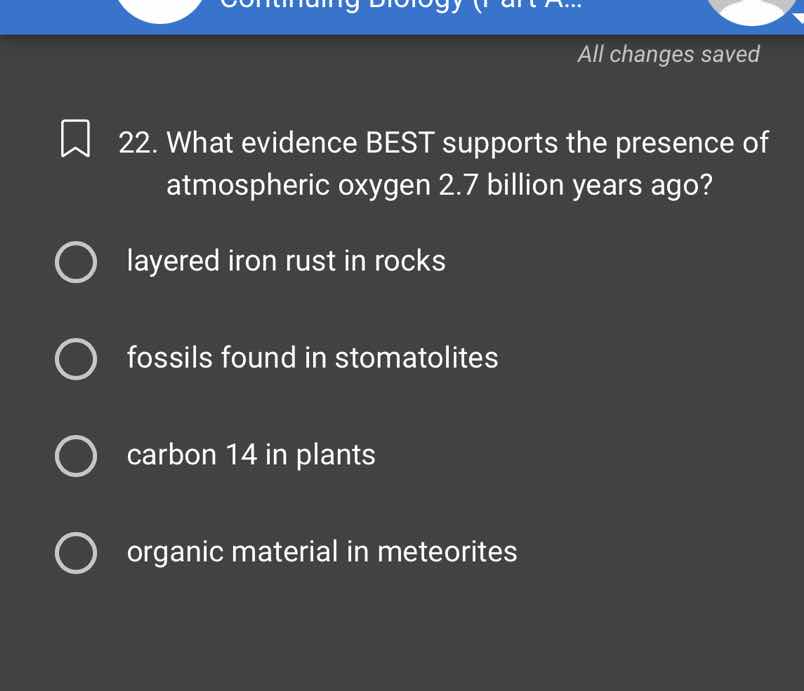Select the 'carbon 14 in plants' option
Screen dimensions: 804x691
click(76, 455)
